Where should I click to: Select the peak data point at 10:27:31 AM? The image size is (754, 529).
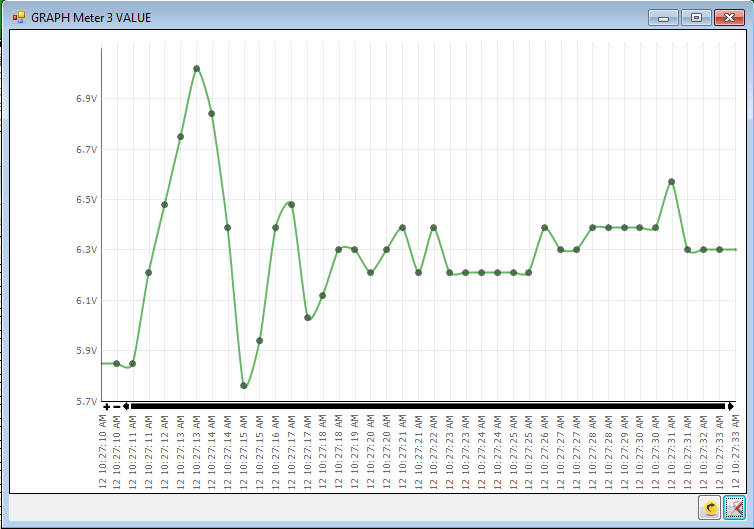tap(671, 182)
